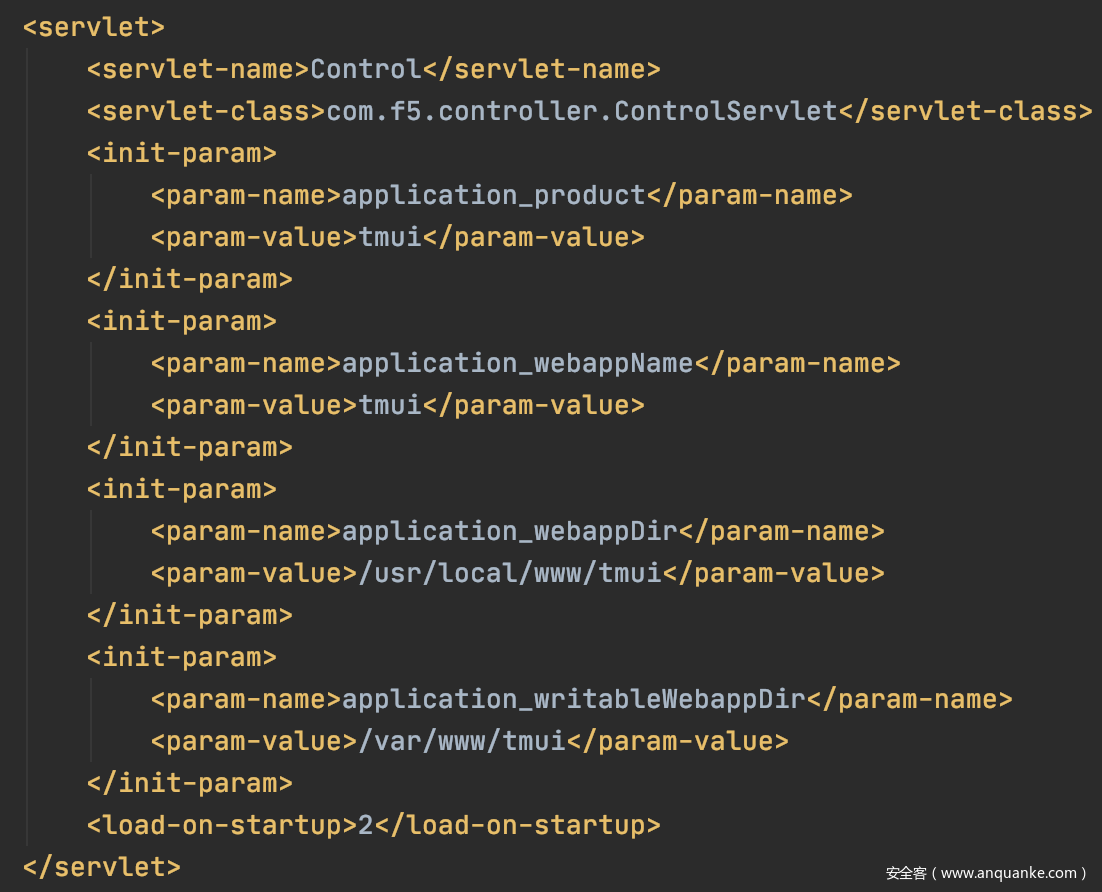Click the application_writableWebappDir parameter name

coord(574,699)
